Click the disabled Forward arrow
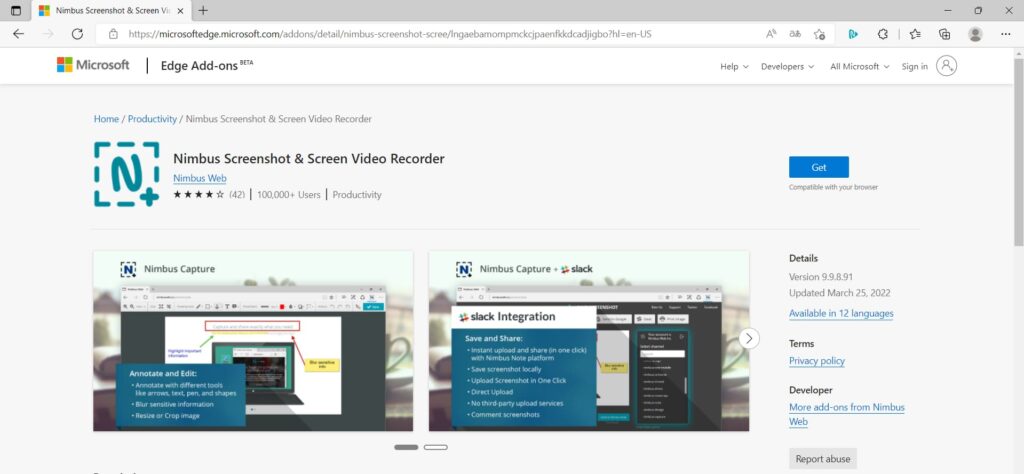 point(48,34)
